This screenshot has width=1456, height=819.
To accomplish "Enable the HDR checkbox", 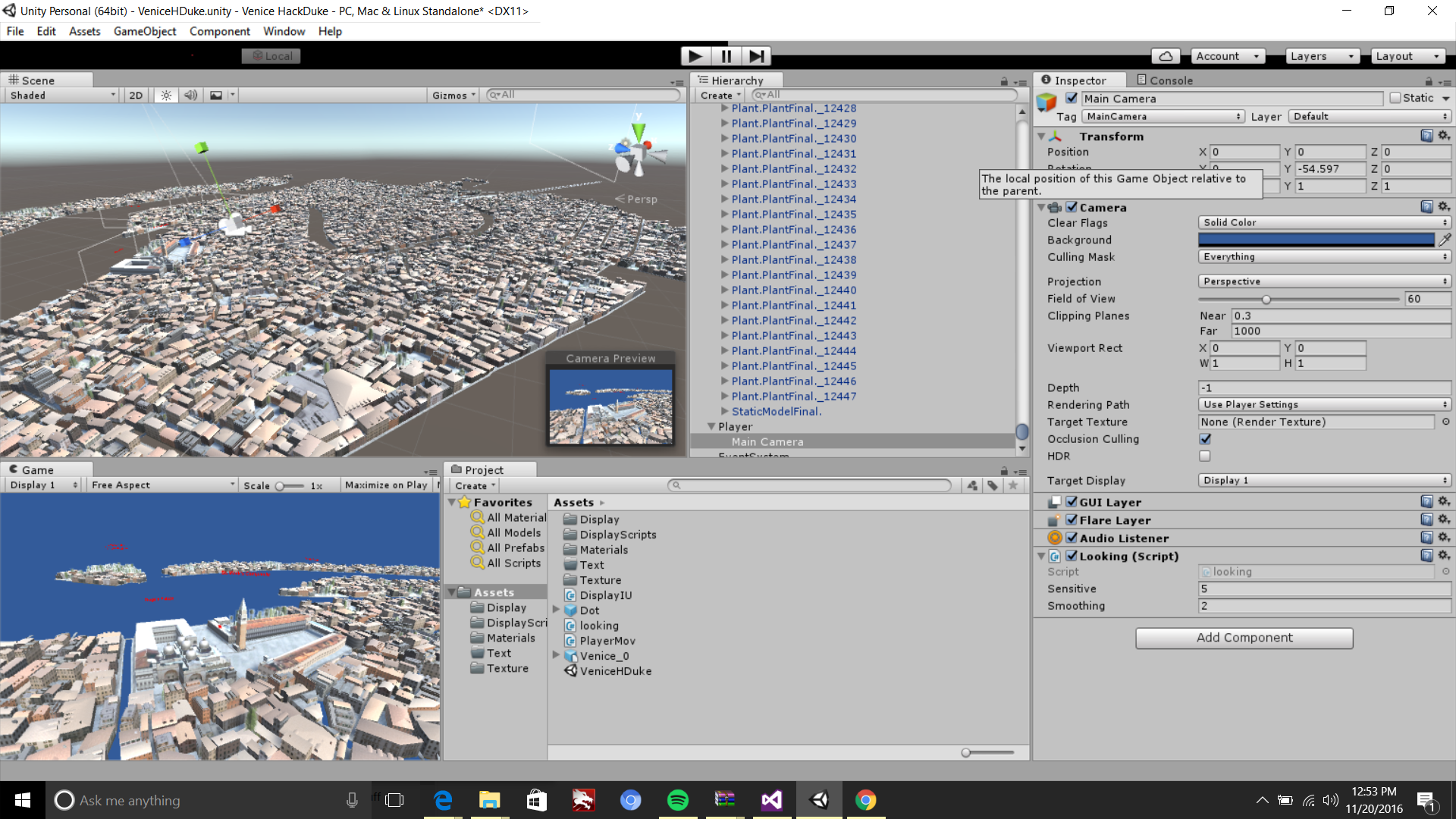I will (1205, 456).
